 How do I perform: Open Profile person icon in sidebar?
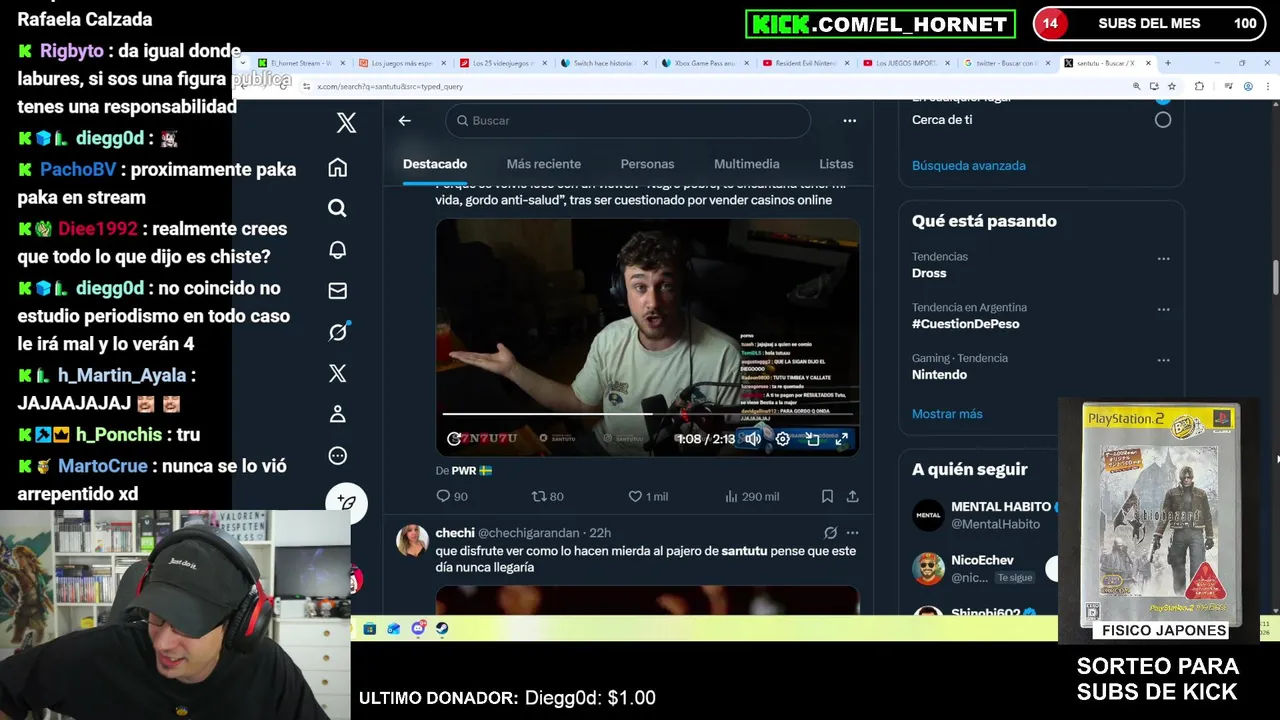(x=338, y=414)
